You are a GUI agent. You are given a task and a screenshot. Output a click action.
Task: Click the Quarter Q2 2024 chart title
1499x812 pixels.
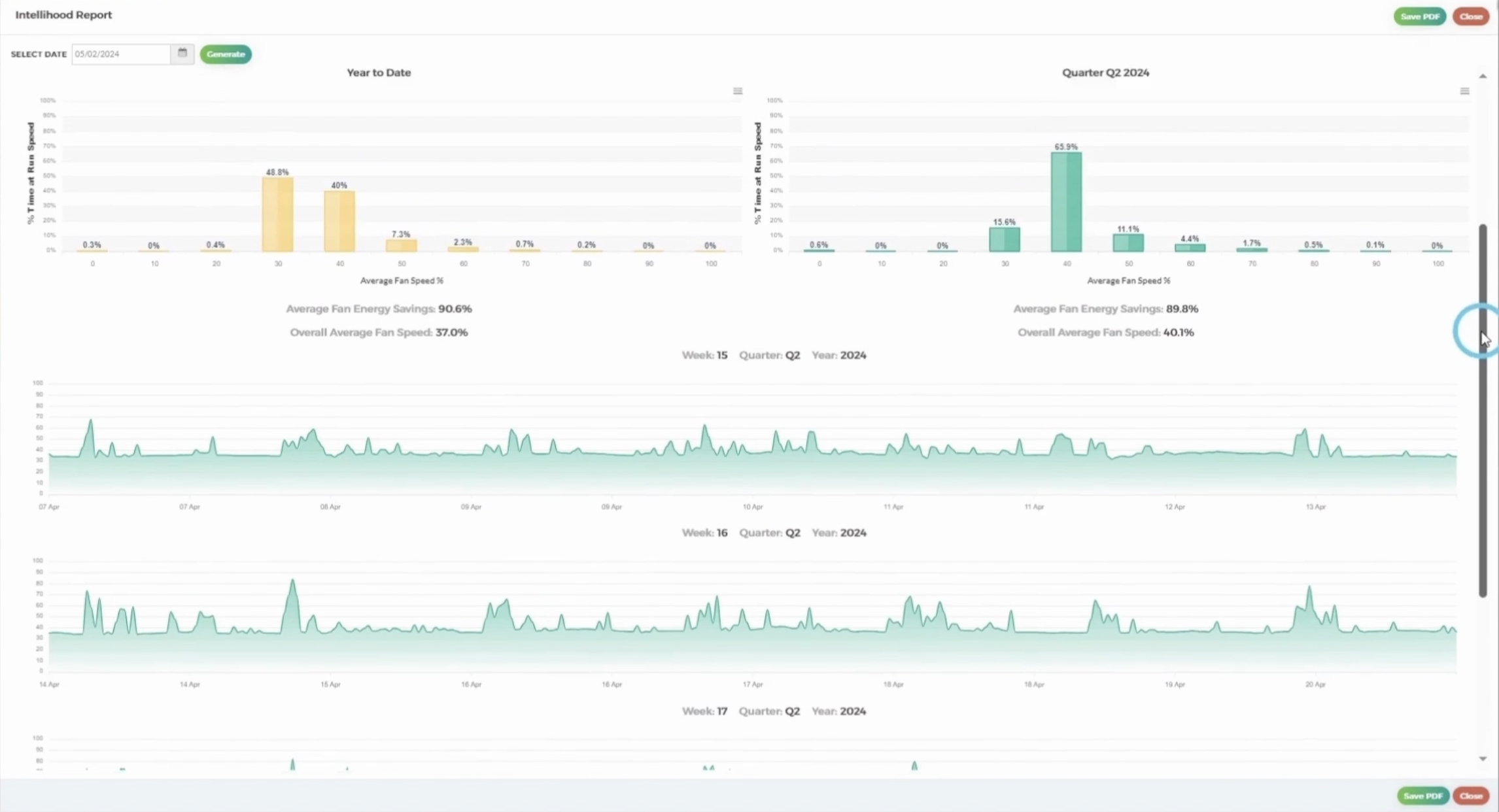tap(1105, 73)
